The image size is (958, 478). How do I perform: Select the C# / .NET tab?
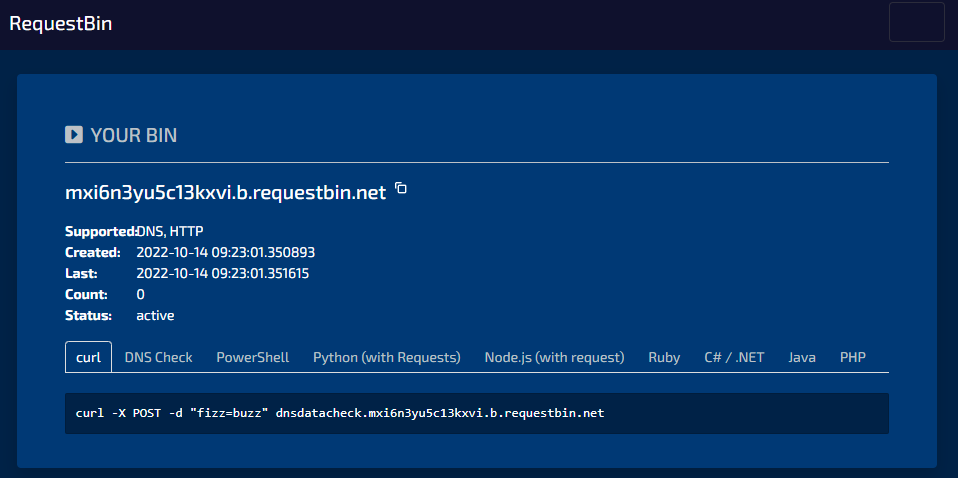[x=734, y=357]
